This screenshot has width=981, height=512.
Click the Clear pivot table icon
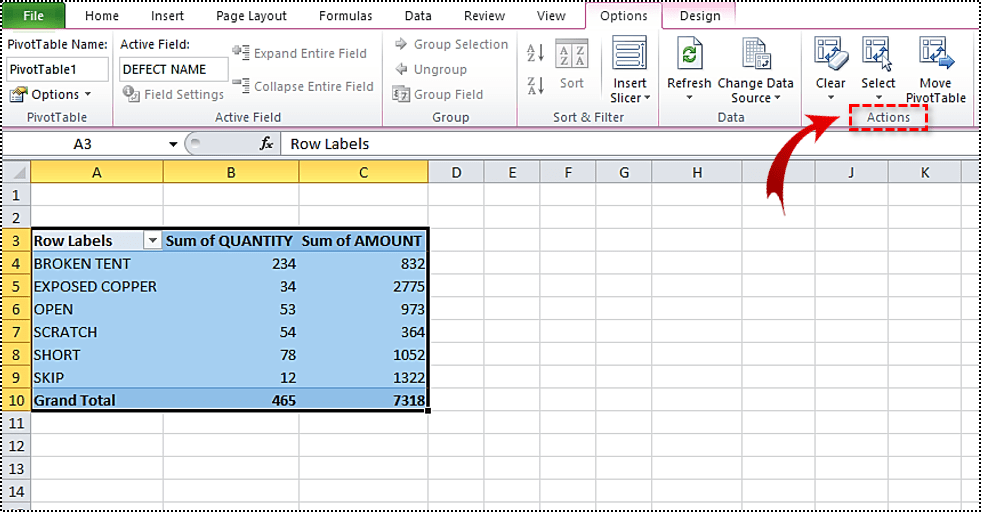coord(830,56)
